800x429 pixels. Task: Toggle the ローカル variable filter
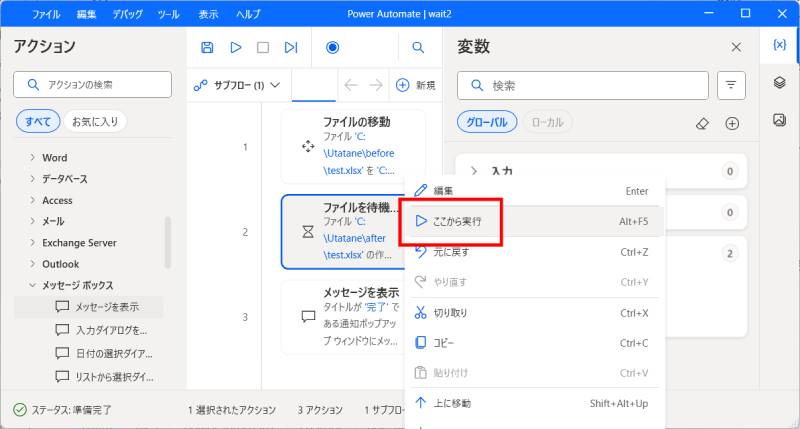pos(547,122)
